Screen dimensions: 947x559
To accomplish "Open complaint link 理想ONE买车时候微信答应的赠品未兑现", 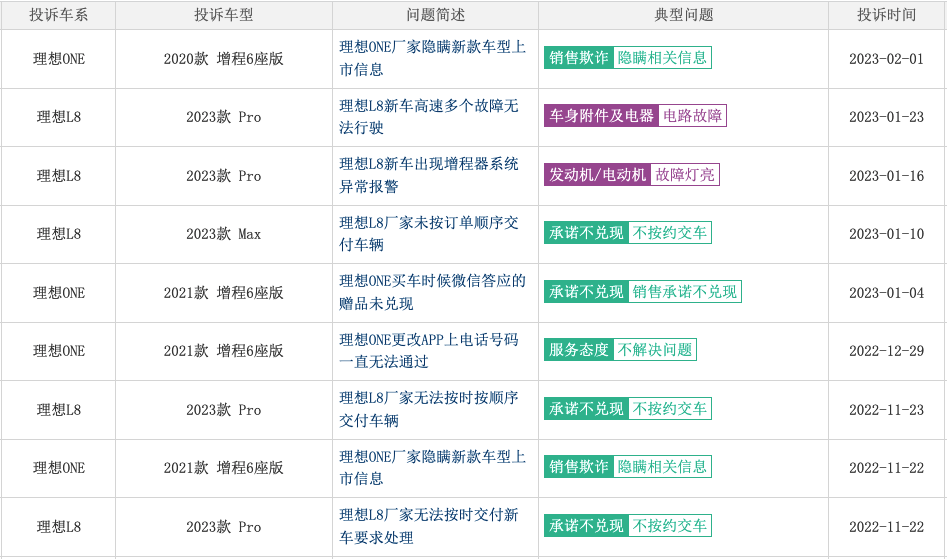I will pyautogui.click(x=432, y=292).
